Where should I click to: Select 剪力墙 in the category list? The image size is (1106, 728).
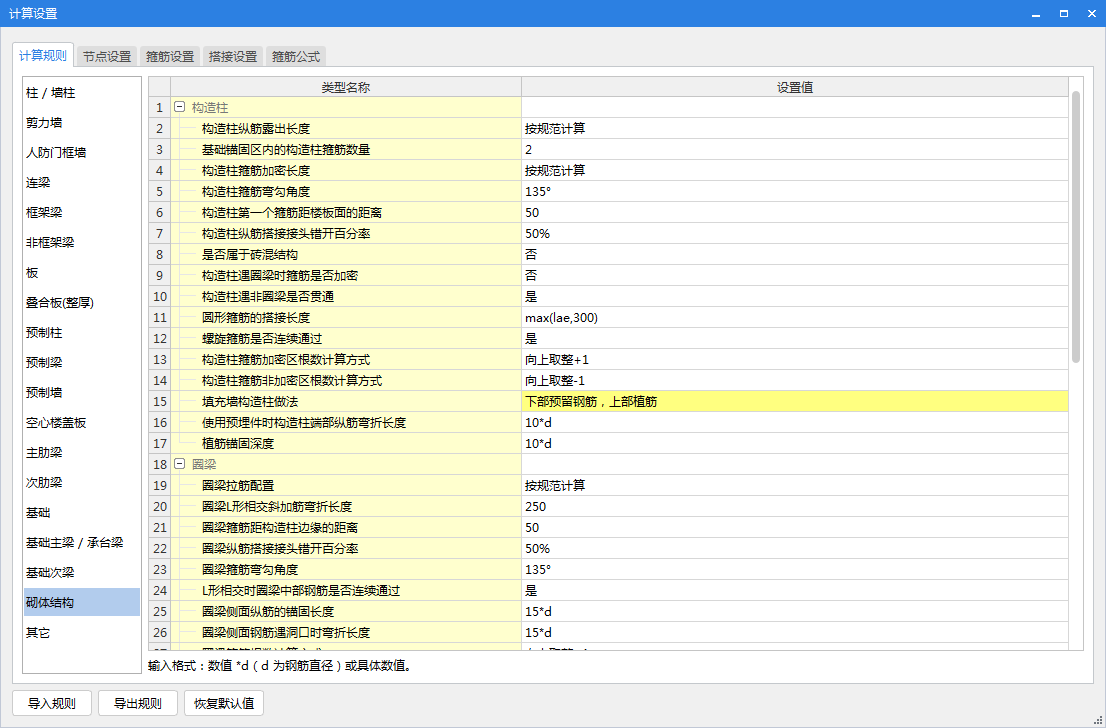click(x=82, y=123)
